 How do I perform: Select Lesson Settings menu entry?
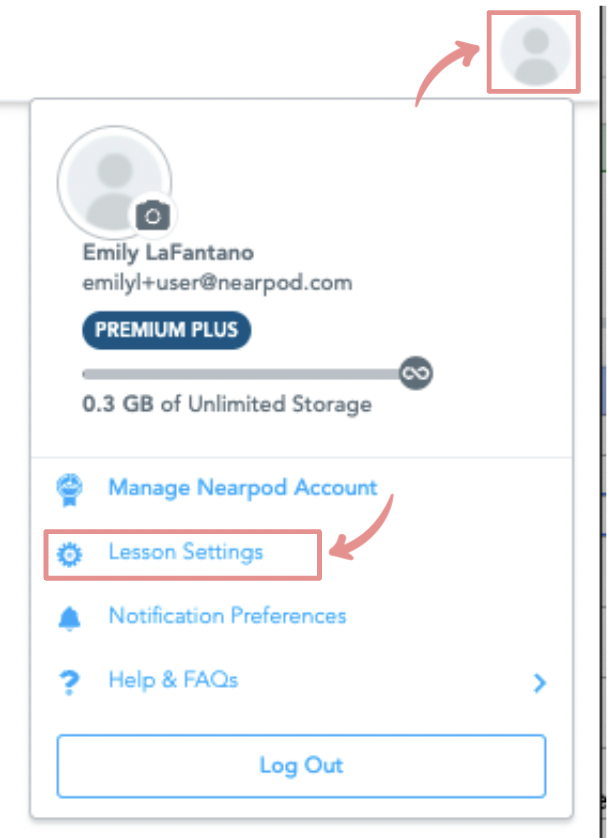tap(185, 552)
